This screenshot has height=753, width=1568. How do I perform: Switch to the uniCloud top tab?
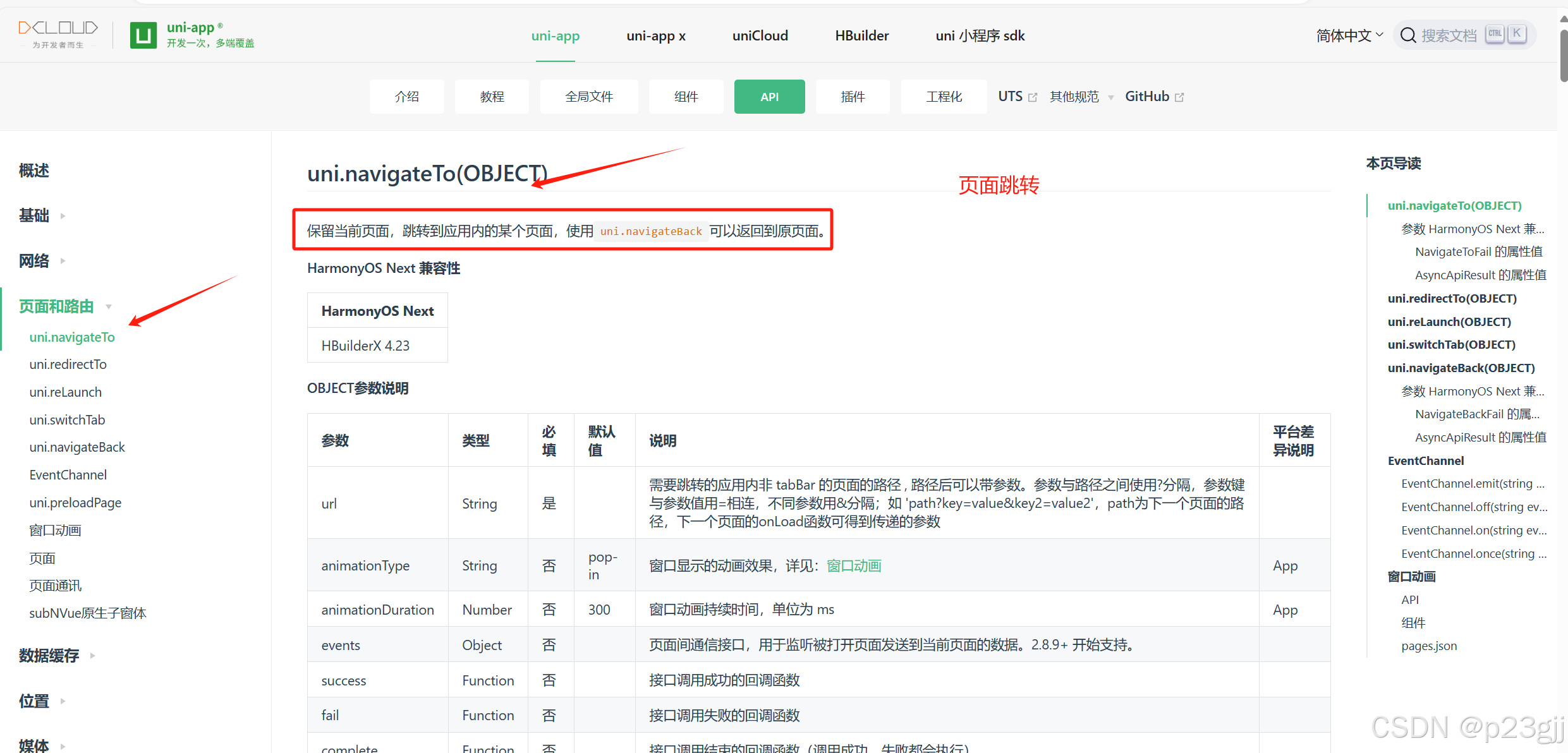pos(760,35)
